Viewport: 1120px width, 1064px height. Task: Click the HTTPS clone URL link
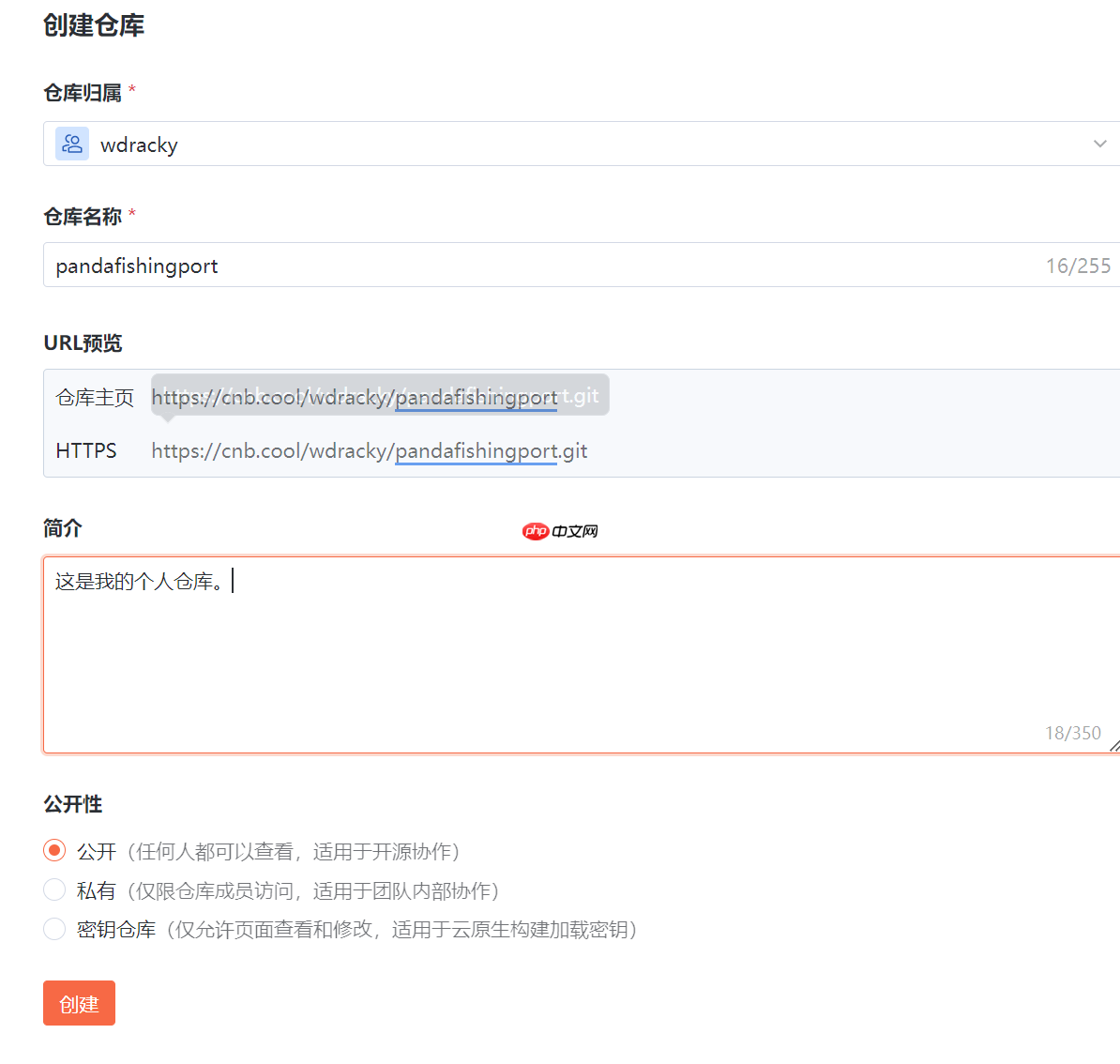[369, 450]
